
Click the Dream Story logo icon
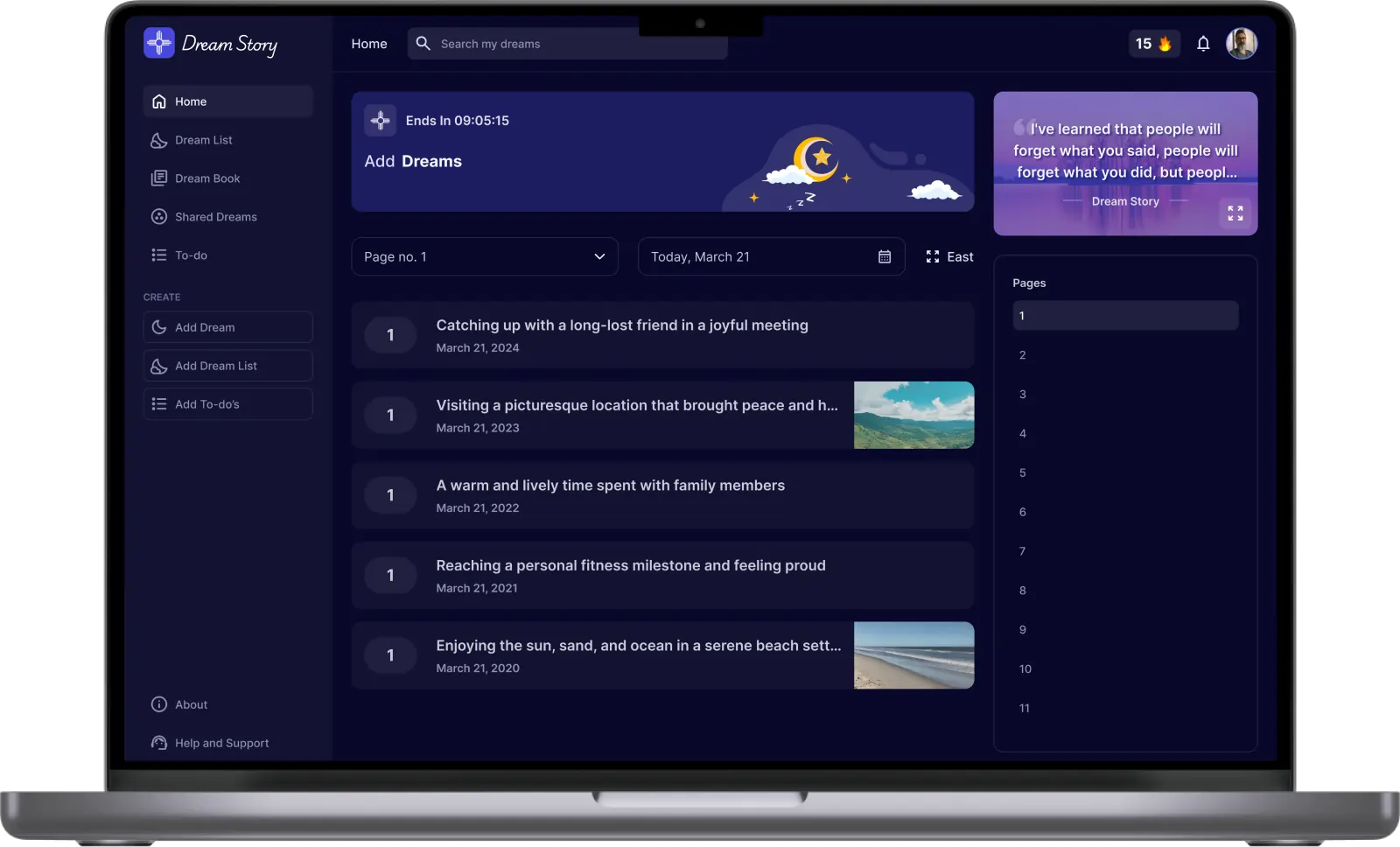(159, 42)
